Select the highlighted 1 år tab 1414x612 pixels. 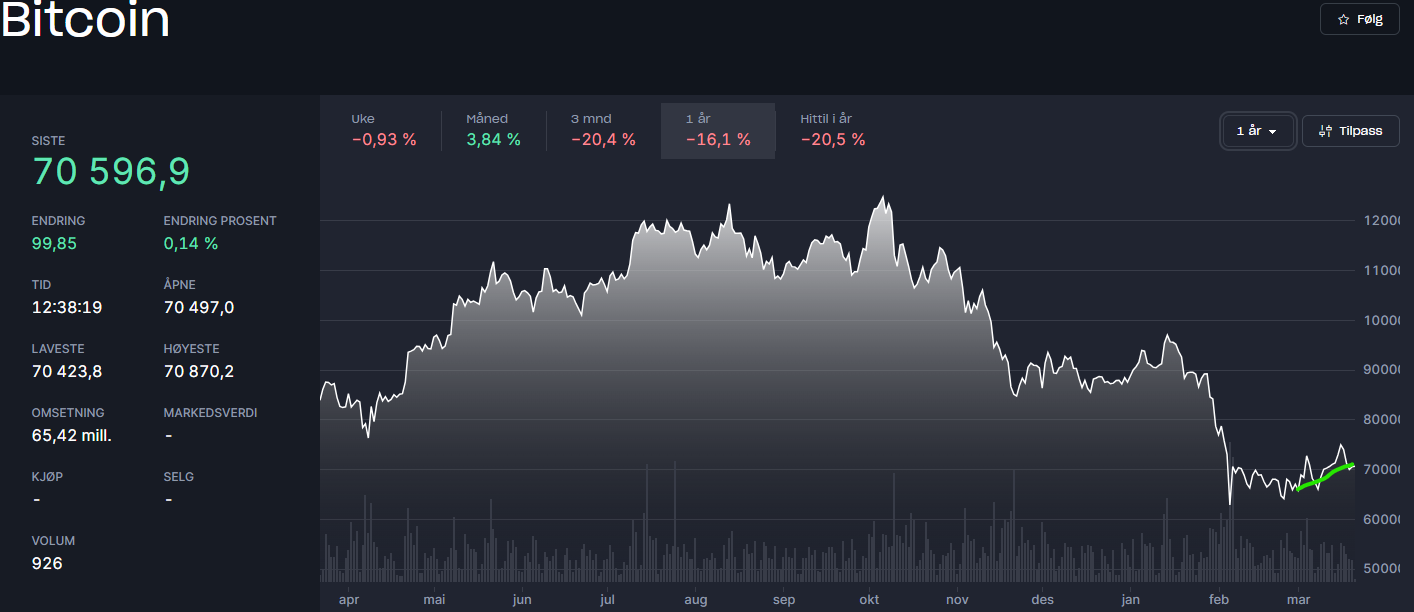point(718,130)
